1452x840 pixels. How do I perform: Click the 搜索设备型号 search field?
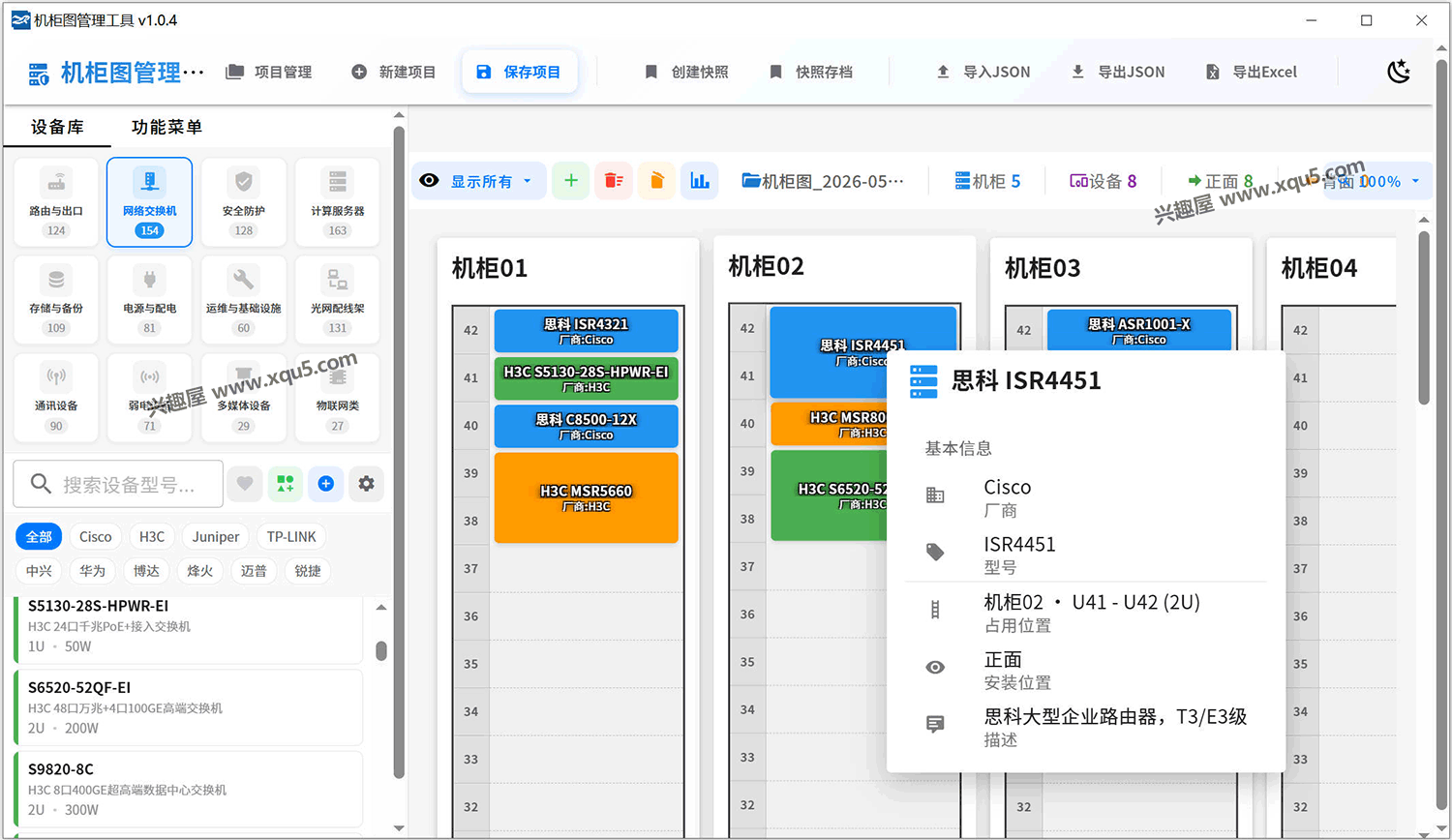(x=118, y=484)
